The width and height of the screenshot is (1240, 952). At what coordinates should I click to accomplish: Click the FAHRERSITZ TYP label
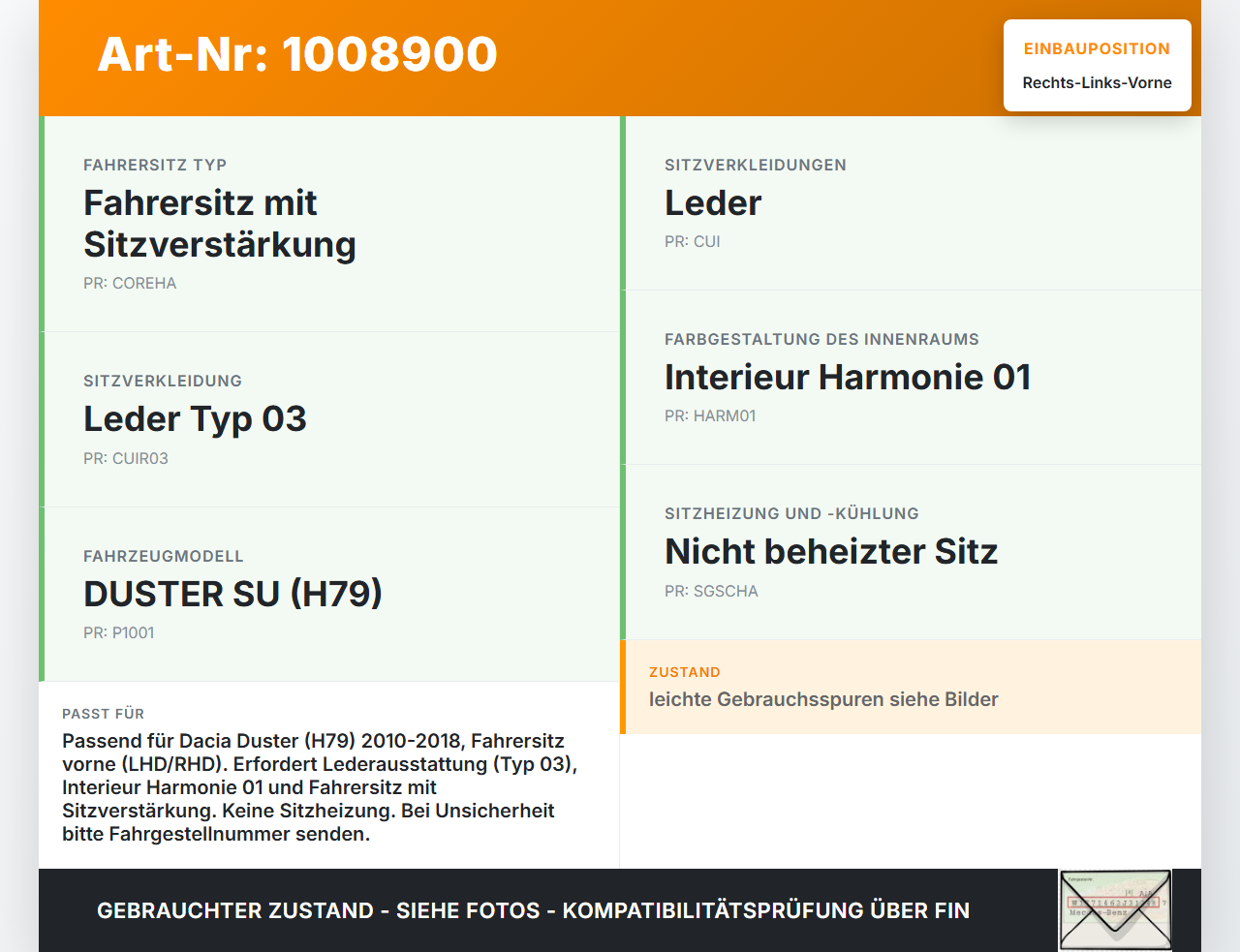click(x=155, y=165)
